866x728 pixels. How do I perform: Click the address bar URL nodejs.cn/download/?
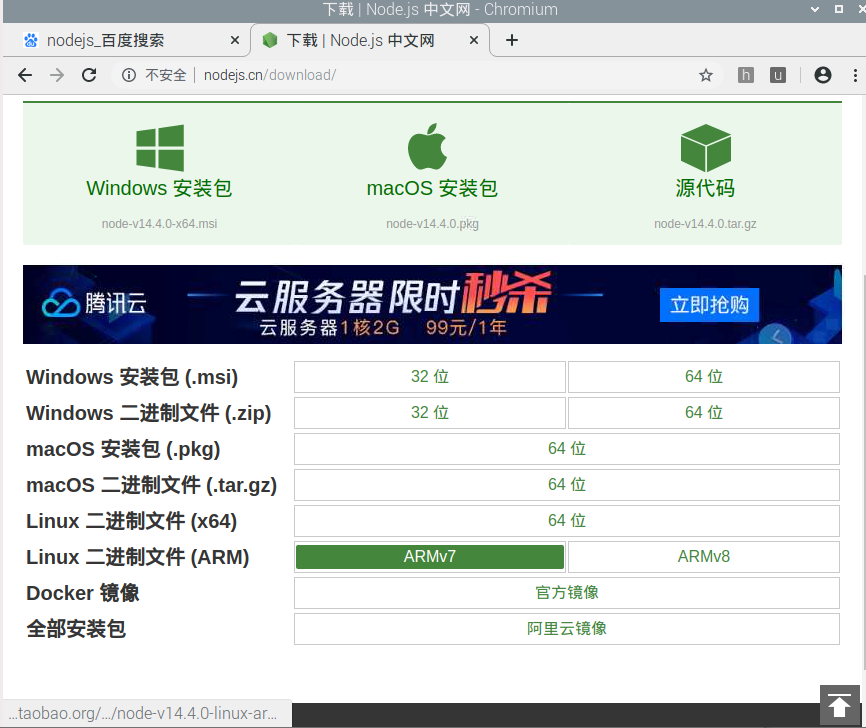[270, 75]
